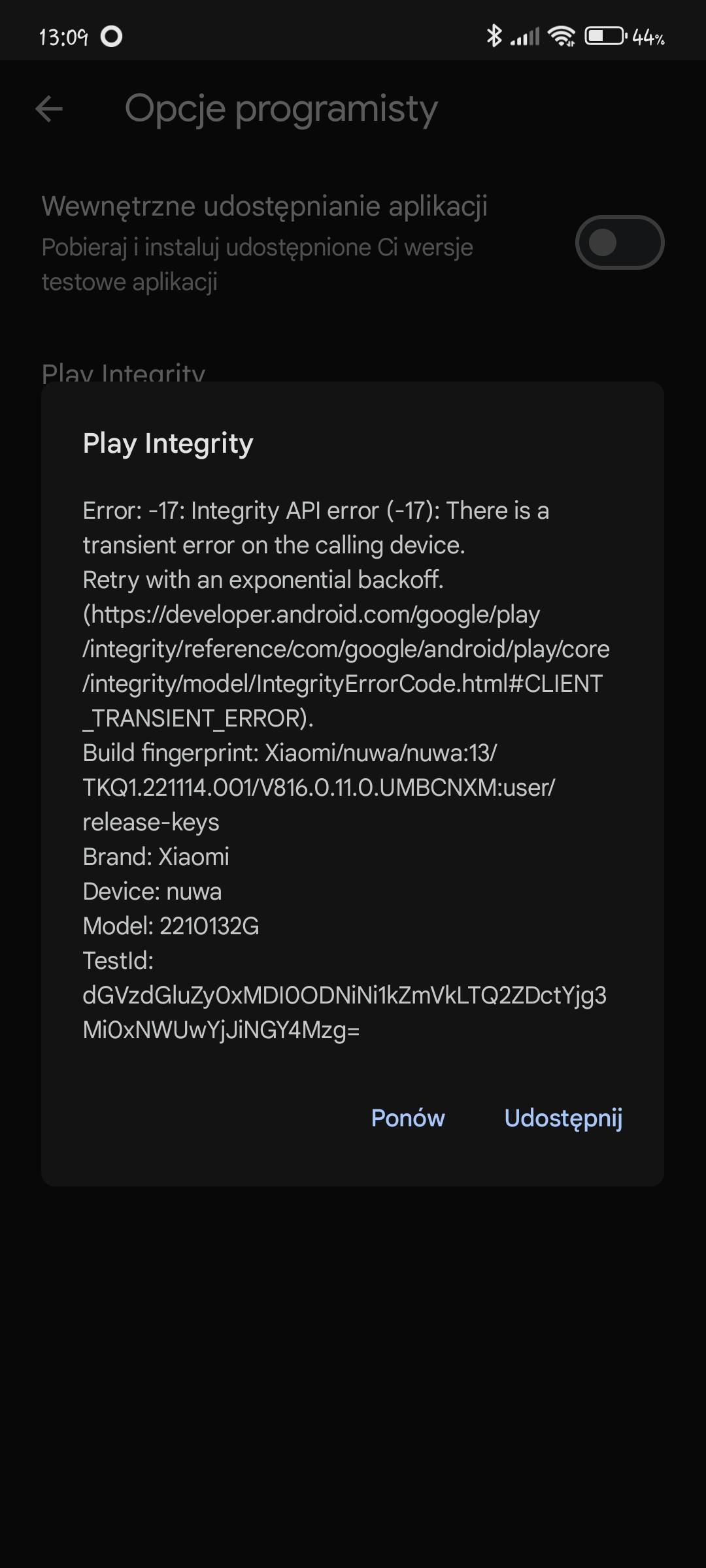Screen dimensions: 706x1568
Task: Toggle Wewnętrzne udostępnianie aplikacji switch
Action: [619, 242]
